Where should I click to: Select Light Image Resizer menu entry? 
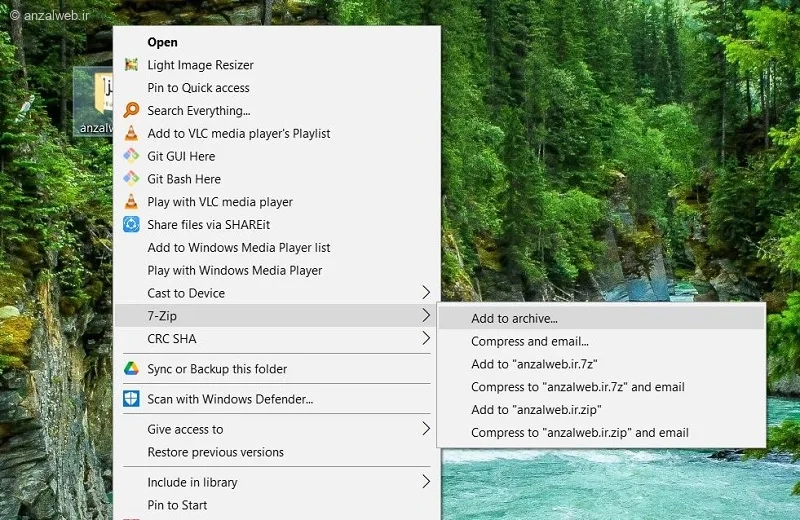(x=277, y=65)
